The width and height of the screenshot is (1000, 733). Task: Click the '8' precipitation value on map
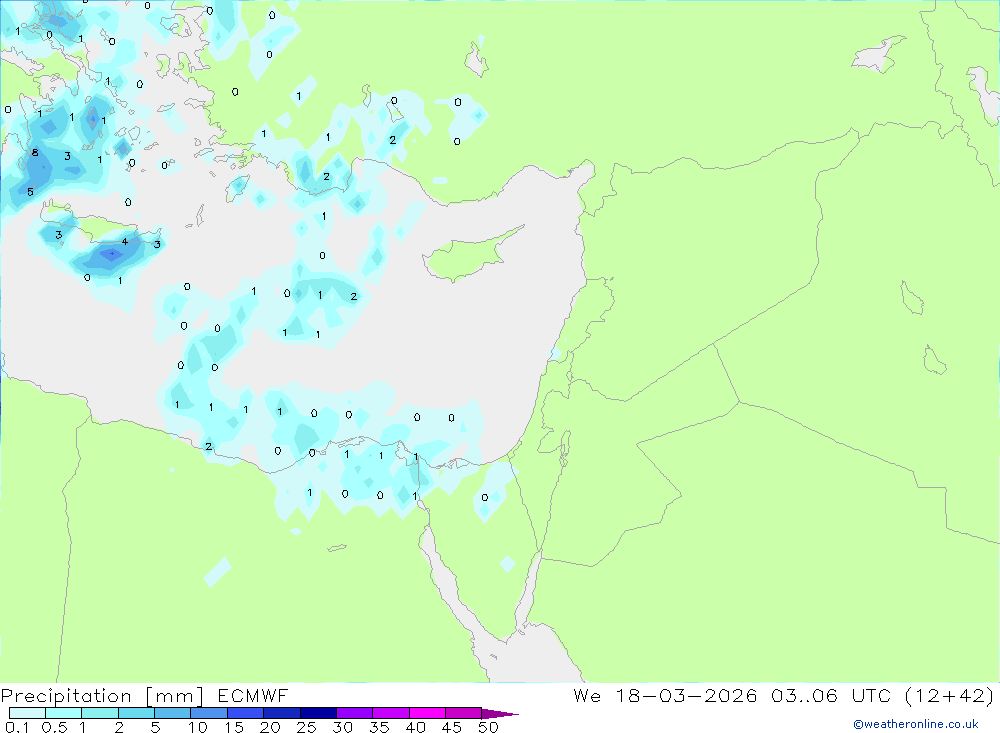point(35,152)
